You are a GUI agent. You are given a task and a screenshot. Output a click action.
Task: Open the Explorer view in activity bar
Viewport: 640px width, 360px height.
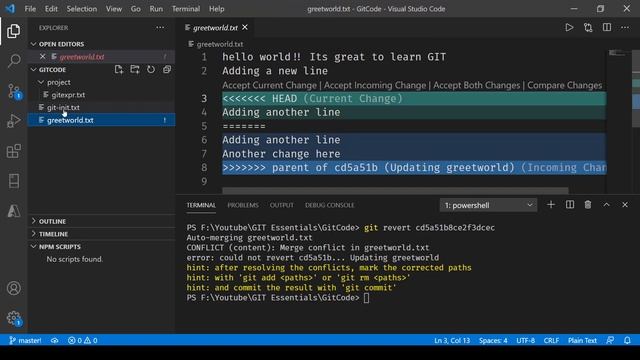coord(13,31)
